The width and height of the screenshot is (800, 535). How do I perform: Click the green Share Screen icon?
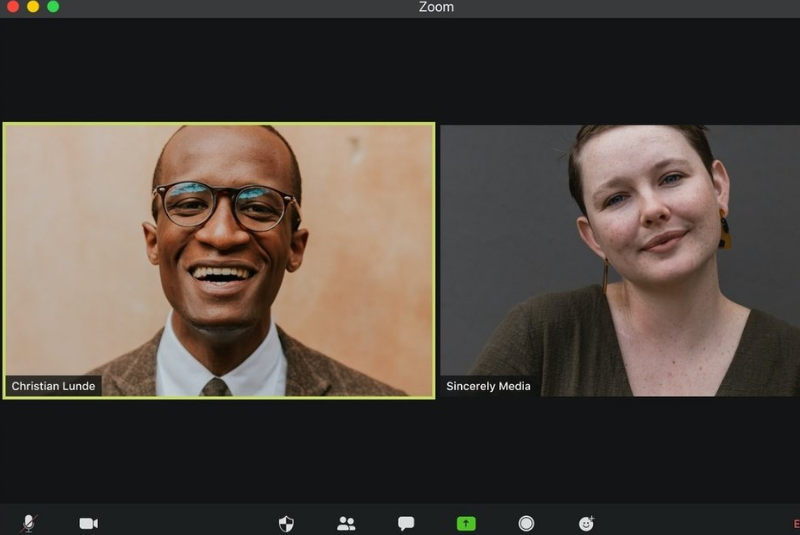(466, 523)
